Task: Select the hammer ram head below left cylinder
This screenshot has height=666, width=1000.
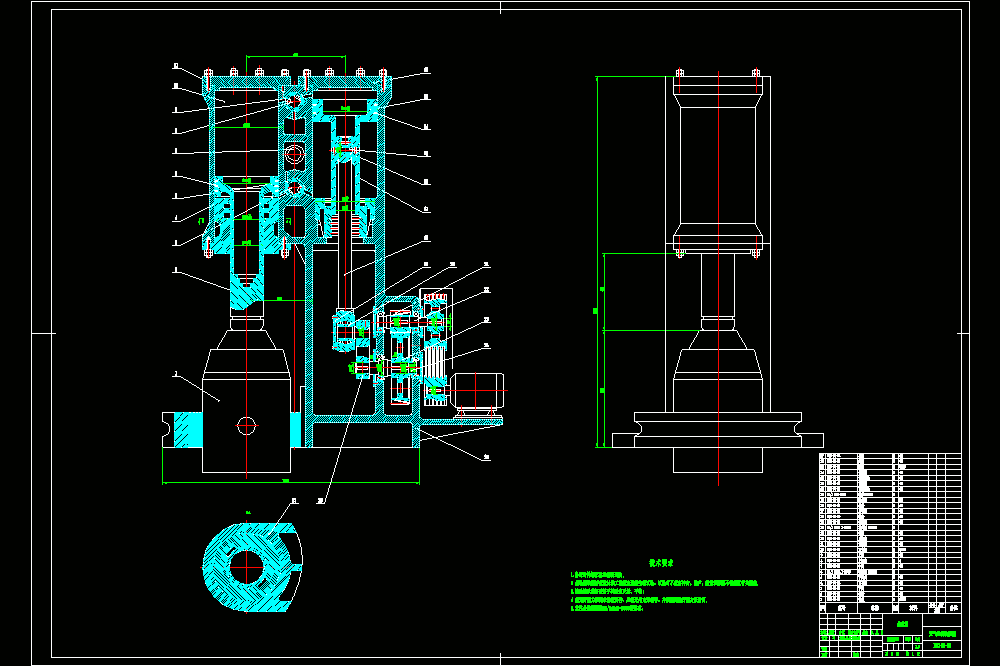Action: [247, 291]
